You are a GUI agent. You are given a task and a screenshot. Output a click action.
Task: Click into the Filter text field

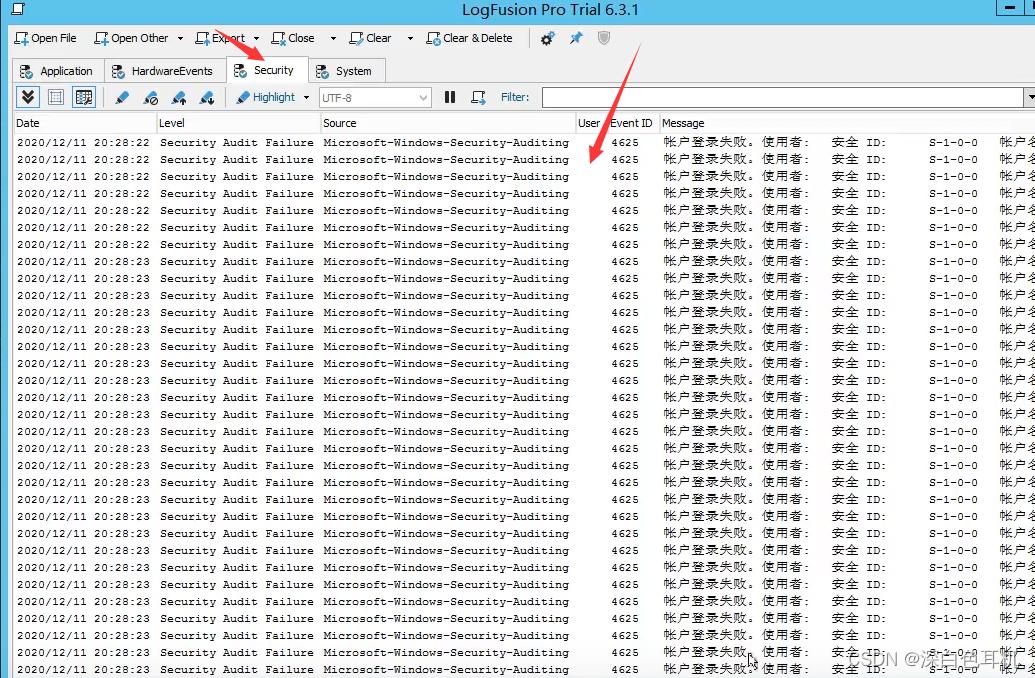782,97
